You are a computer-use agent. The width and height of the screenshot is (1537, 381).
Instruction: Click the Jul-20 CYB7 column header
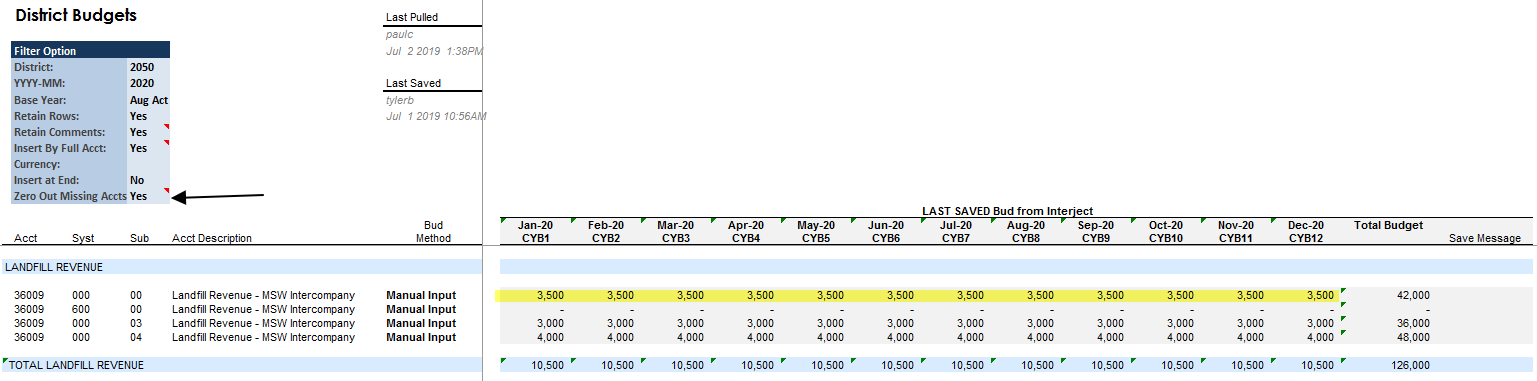[956, 232]
